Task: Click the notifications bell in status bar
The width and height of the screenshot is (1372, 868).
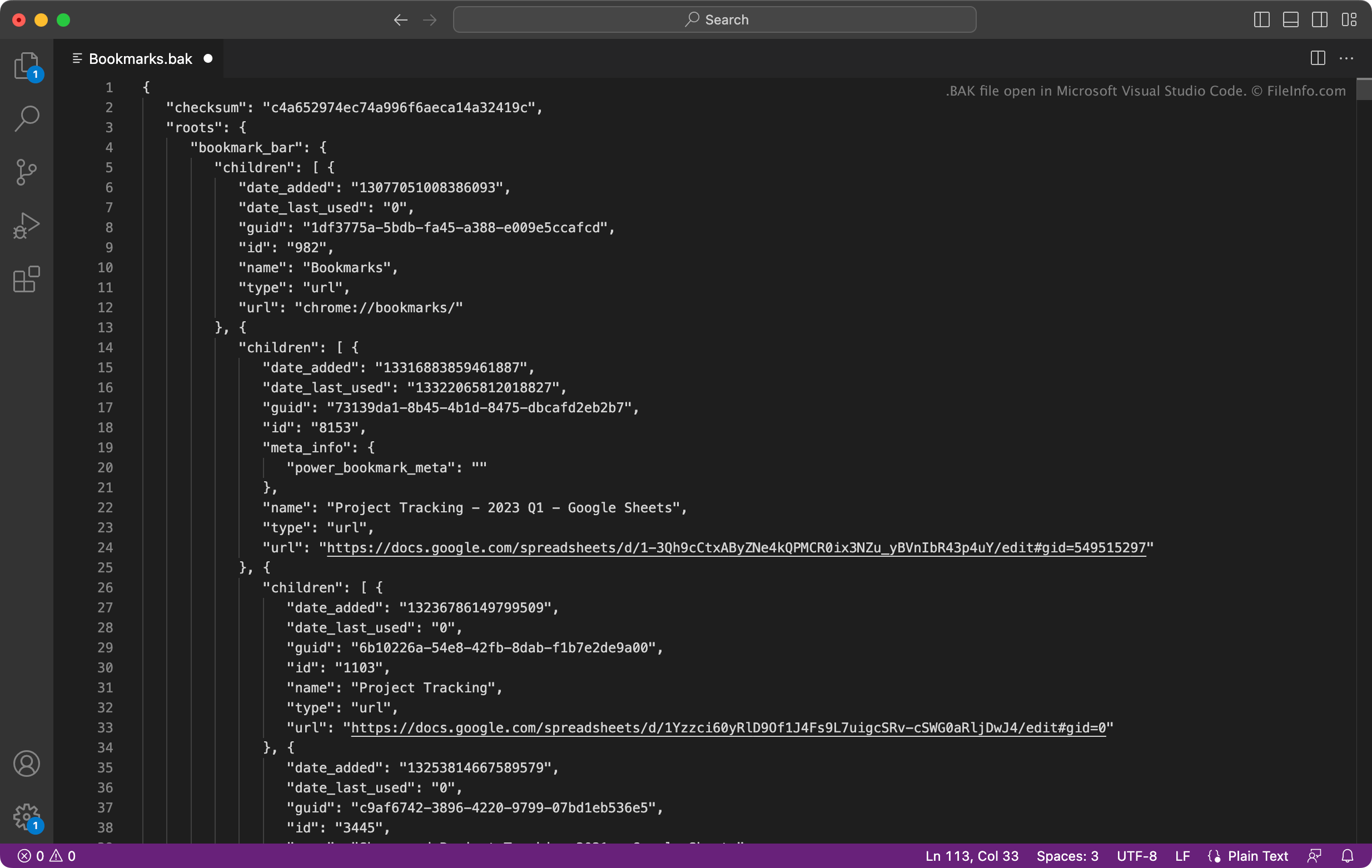Action: [1347, 855]
